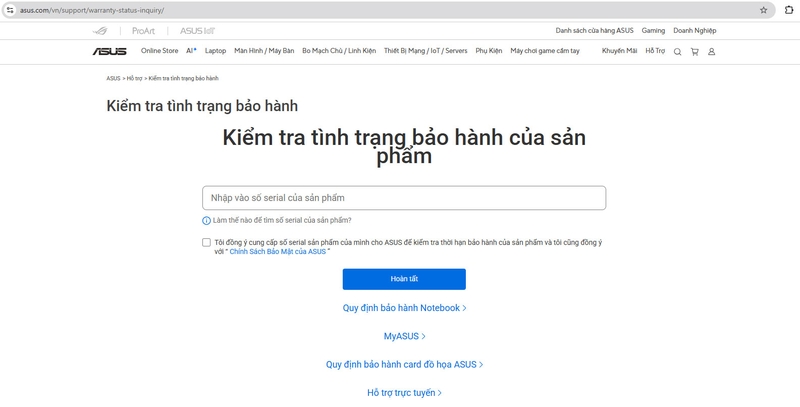800x407 pixels.
Task: Open the Laptop menu
Action: pyautogui.click(x=215, y=51)
